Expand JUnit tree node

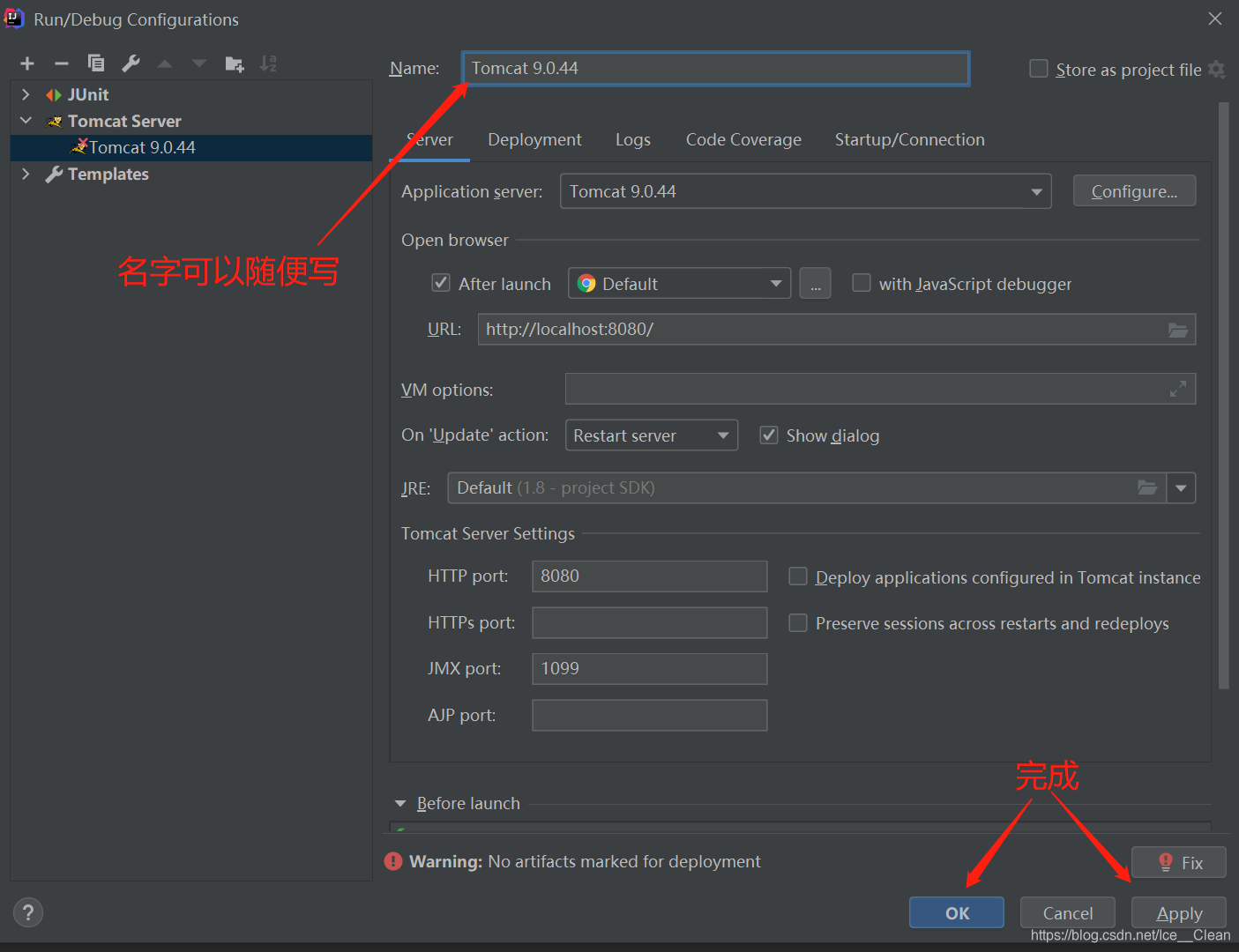[26, 94]
